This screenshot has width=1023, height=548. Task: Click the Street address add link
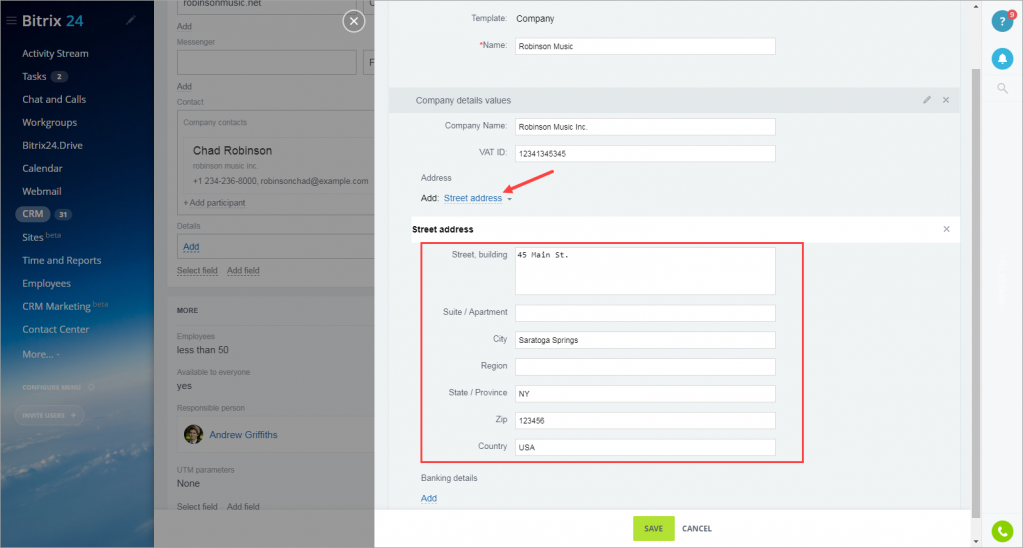[473, 198]
